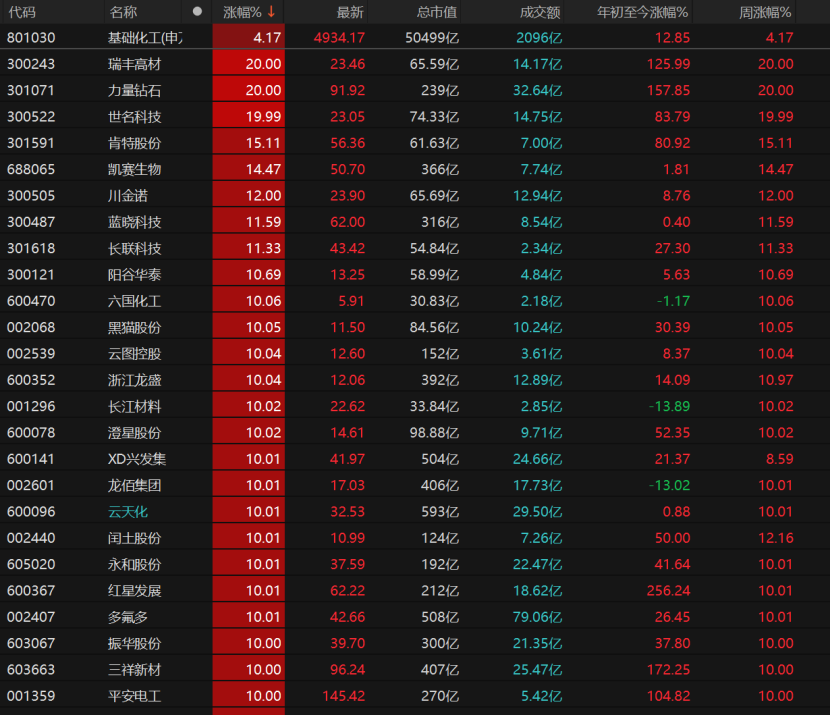Screen dimensions: 831x715
Task: Click the descending sort arrow beside 涨幅%
Action: pos(271,12)
